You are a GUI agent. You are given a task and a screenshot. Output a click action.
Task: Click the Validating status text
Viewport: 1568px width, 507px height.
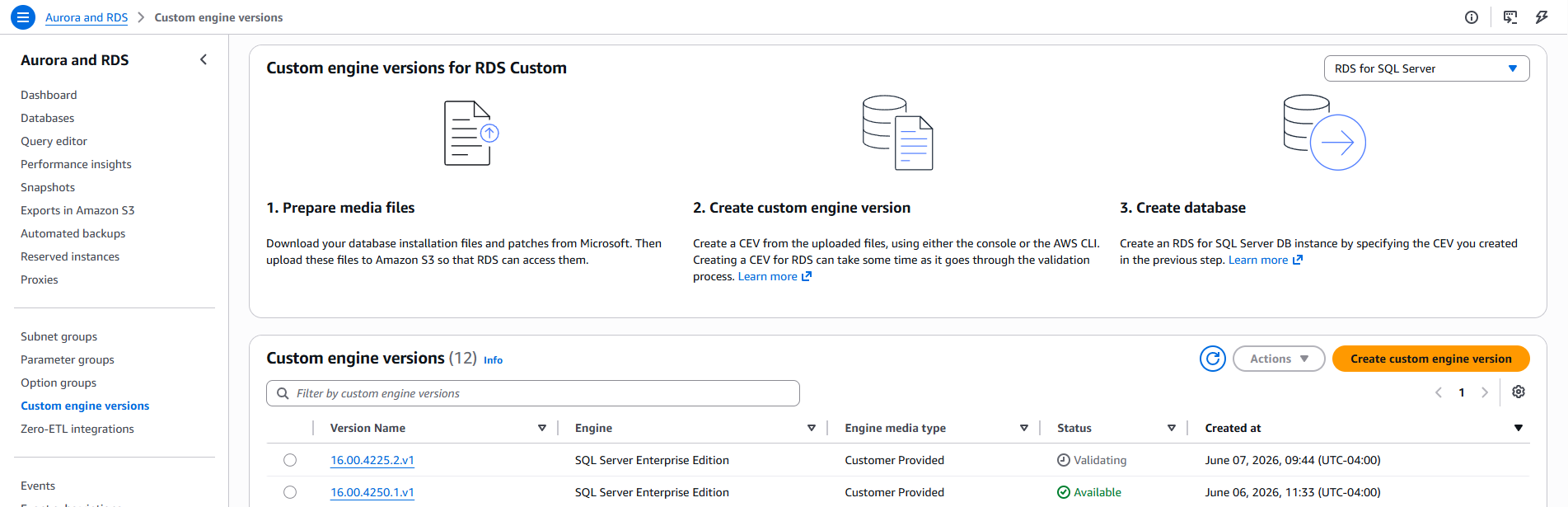pyautogui.click(x=1100, y=460)
